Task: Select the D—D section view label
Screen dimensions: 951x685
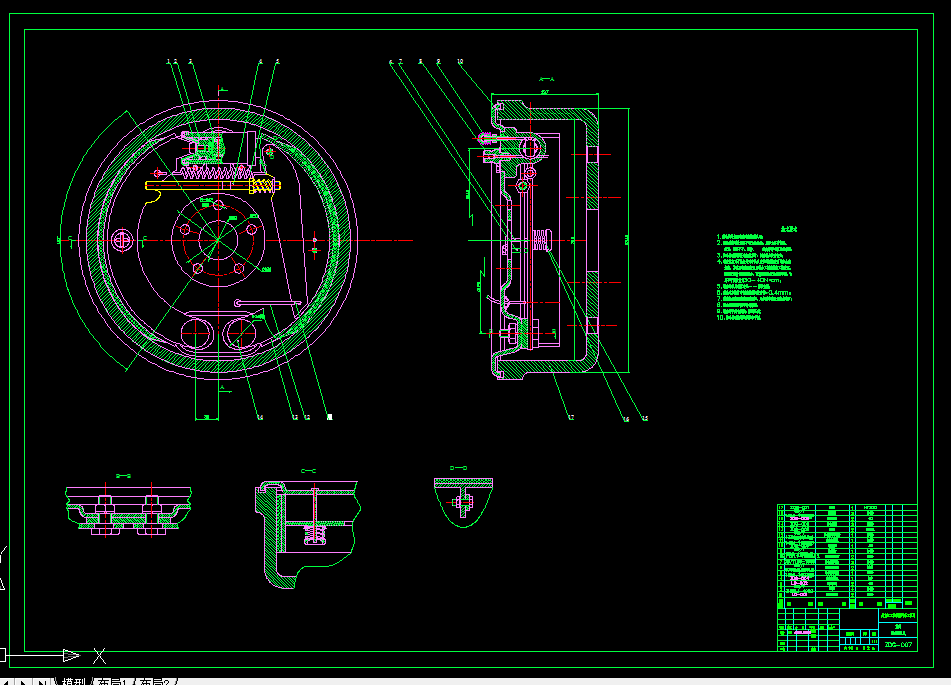Action: (x=459, y=468)
